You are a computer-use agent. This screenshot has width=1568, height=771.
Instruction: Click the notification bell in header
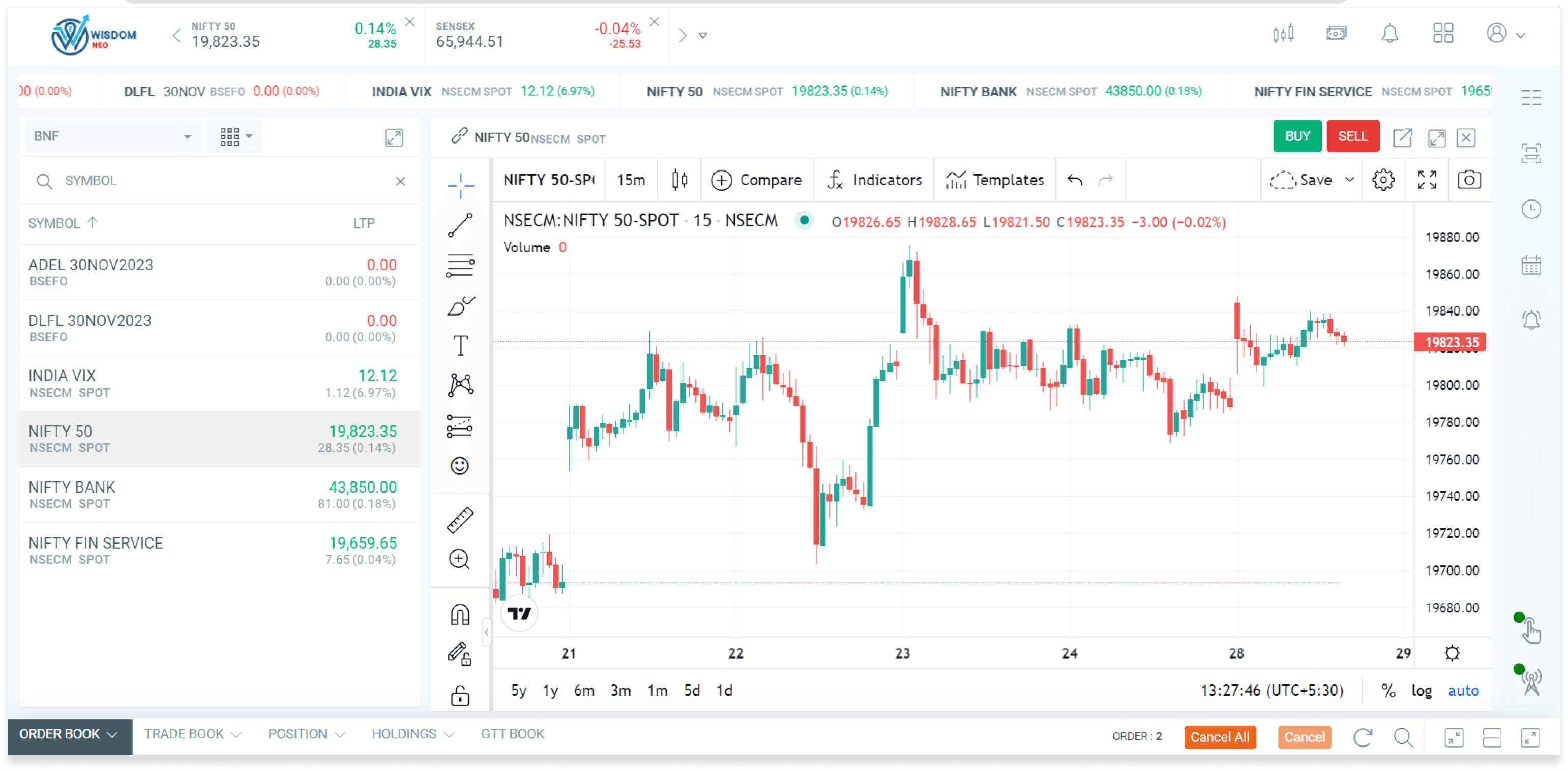click(x=1389, y=34)
